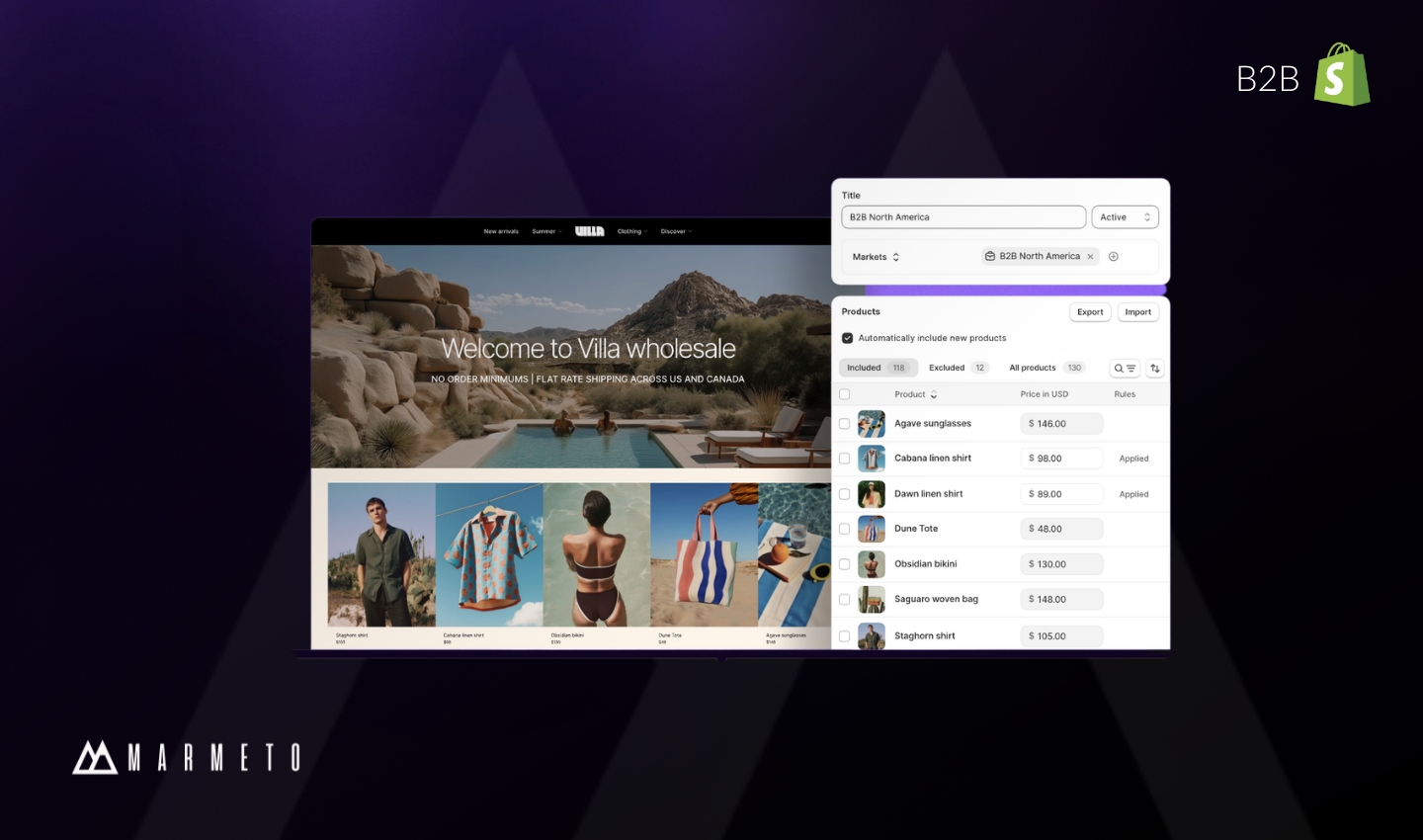Open the Cabana linen shirt storefront image

coord(489,555)
